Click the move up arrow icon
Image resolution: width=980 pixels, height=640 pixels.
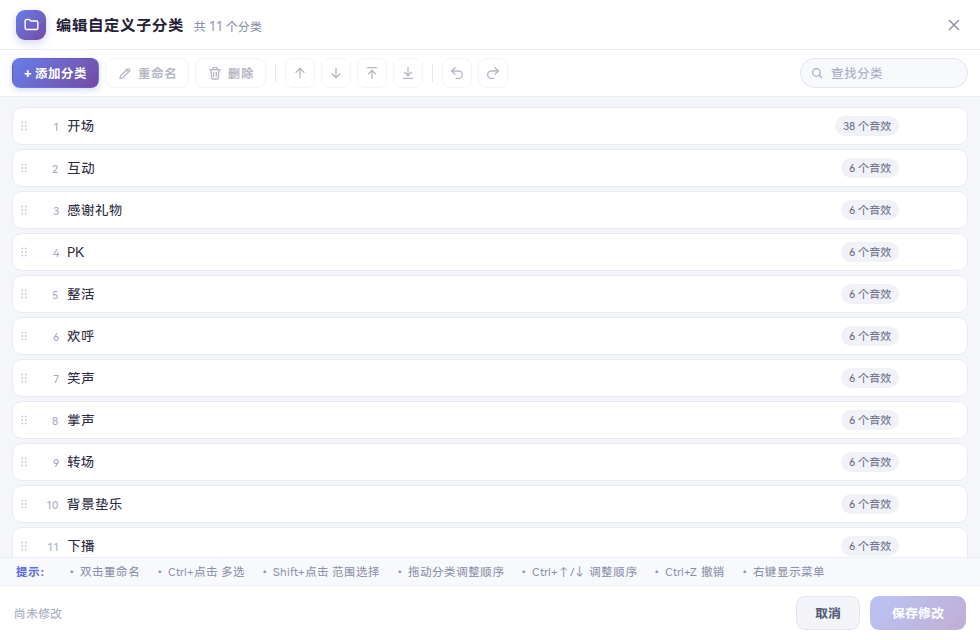coord(300,73)
